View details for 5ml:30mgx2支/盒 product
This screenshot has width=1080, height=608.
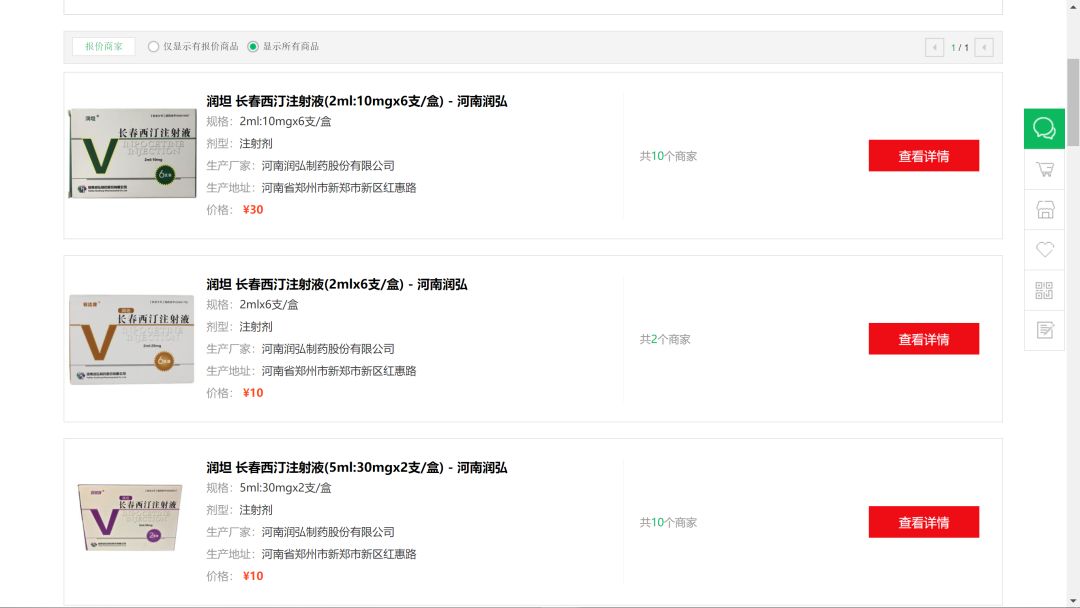coord(923,522)
